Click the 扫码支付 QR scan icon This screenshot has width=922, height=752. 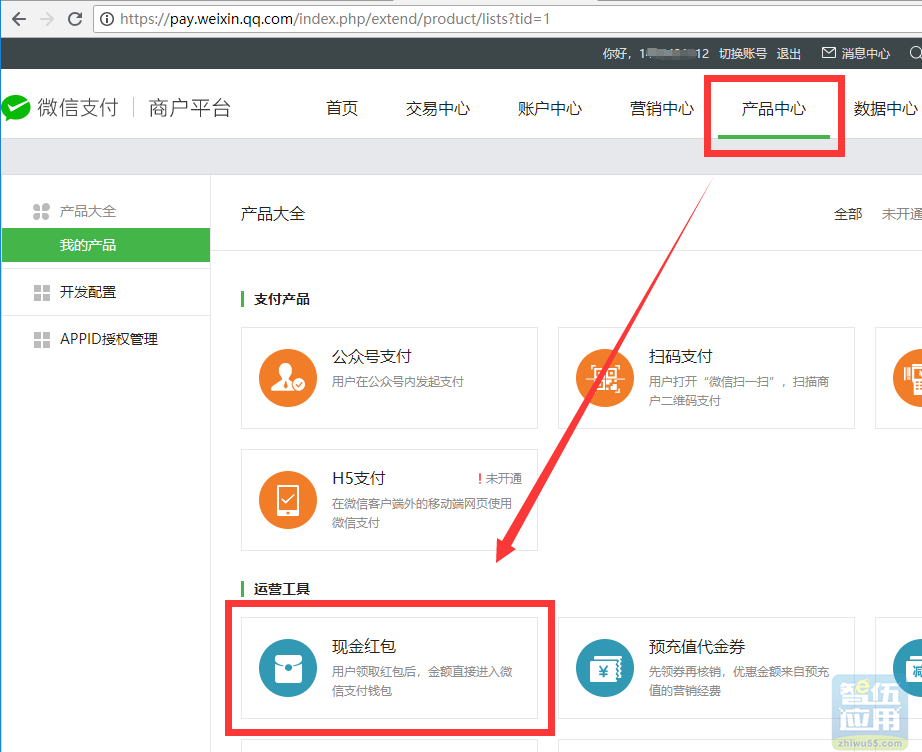[x=604, y=378]
